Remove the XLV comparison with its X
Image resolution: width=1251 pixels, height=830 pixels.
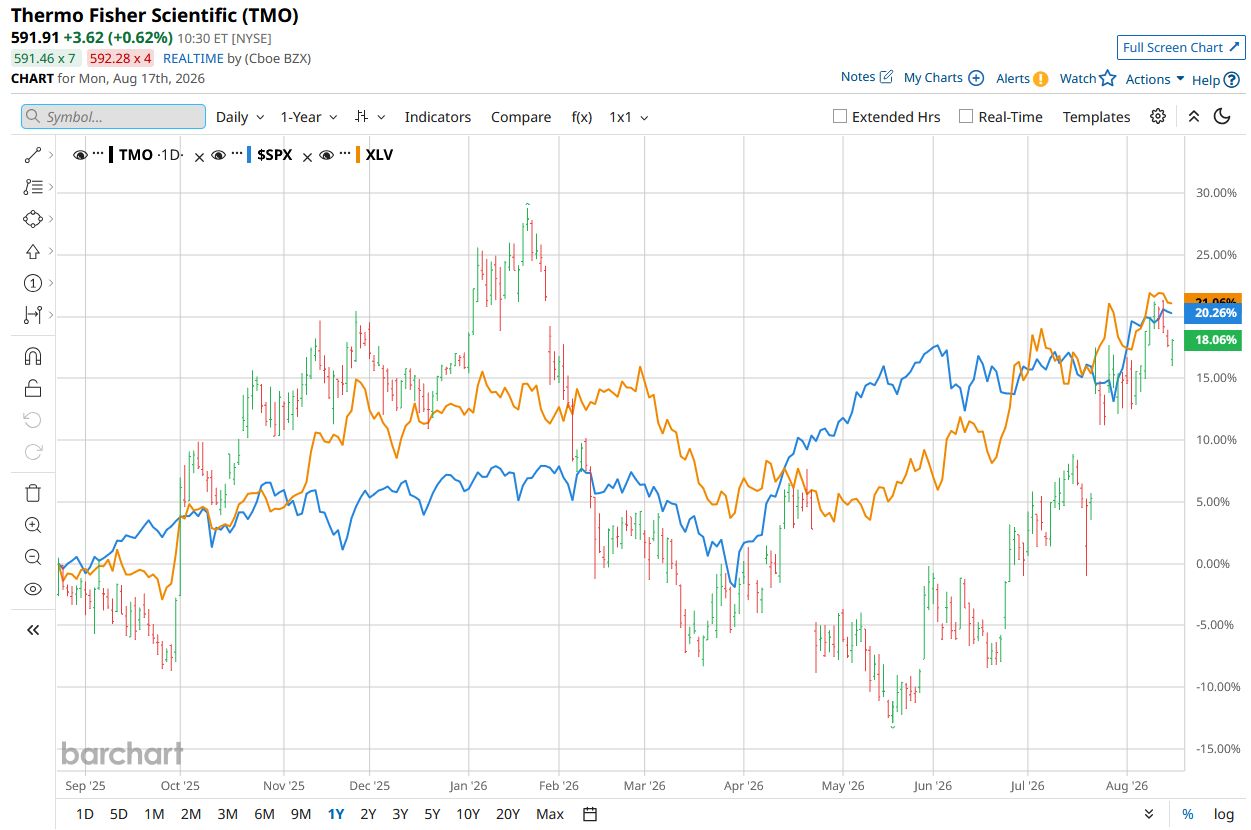tap(308, 157)
